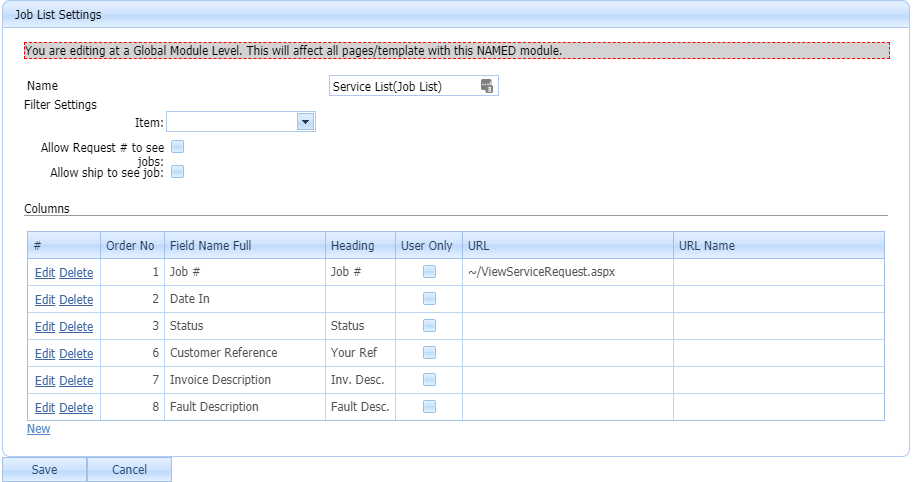
Task: Check User Only for Invoice Description
Action: point(429,379)
